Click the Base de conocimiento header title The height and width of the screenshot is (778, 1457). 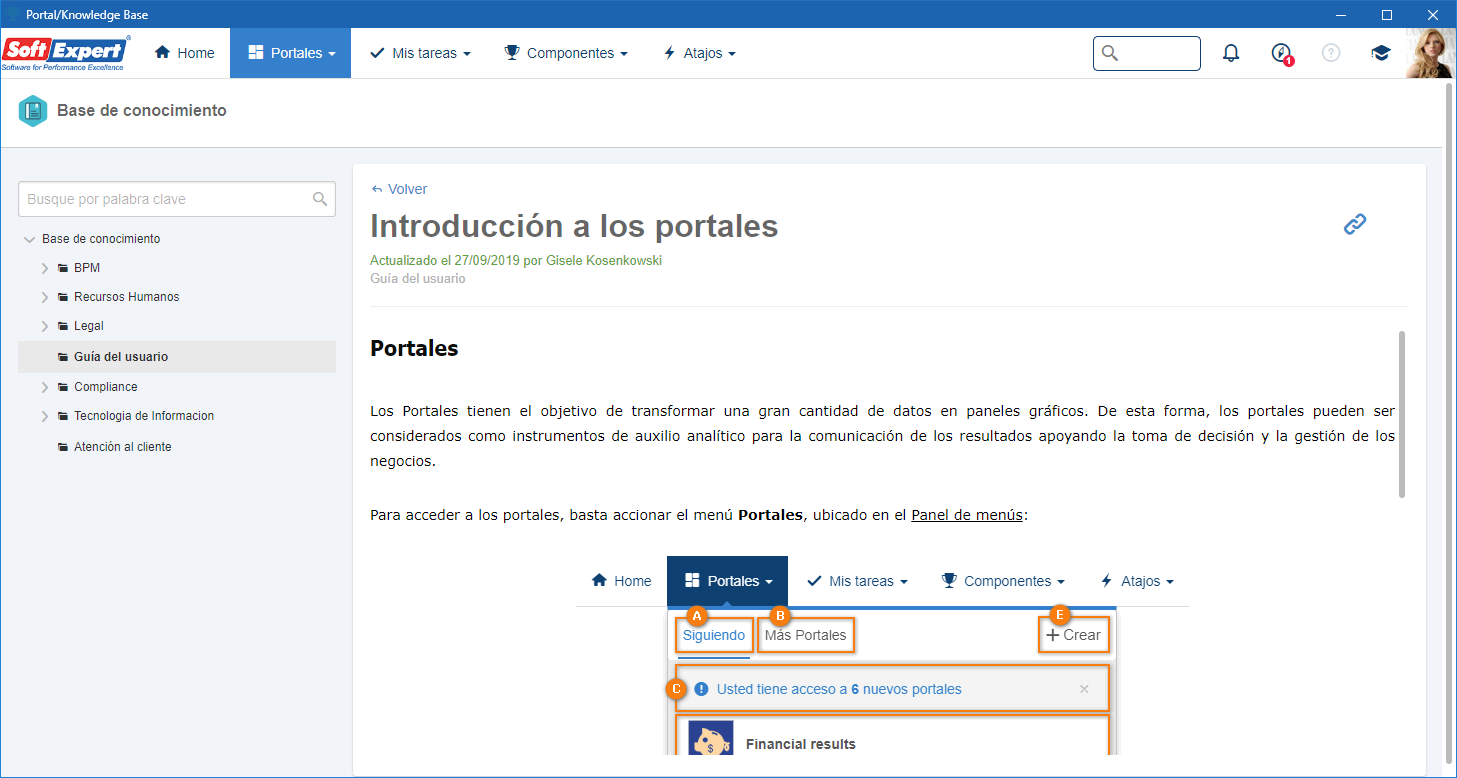[142, 111]
